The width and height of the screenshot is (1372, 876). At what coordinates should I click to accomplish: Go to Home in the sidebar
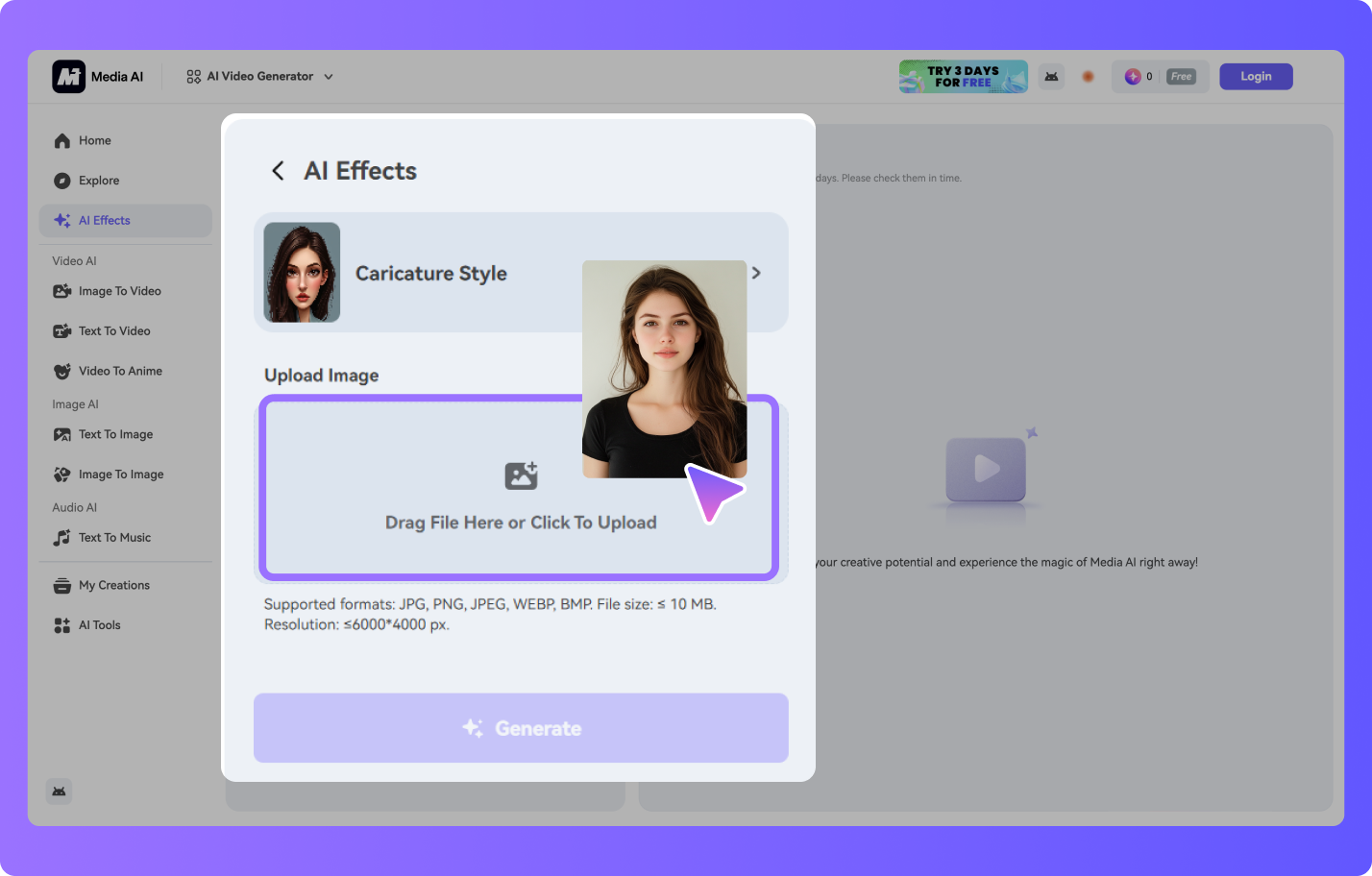click(x=94, y=141)
